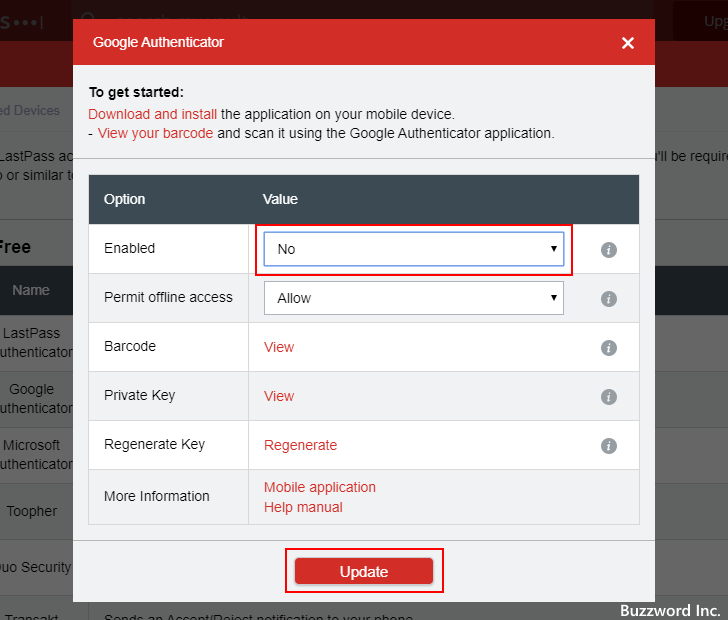This screenshot has width=728, height=620.
Task: Click info icon for Permit offline access
Action: (x=609, y=299)
